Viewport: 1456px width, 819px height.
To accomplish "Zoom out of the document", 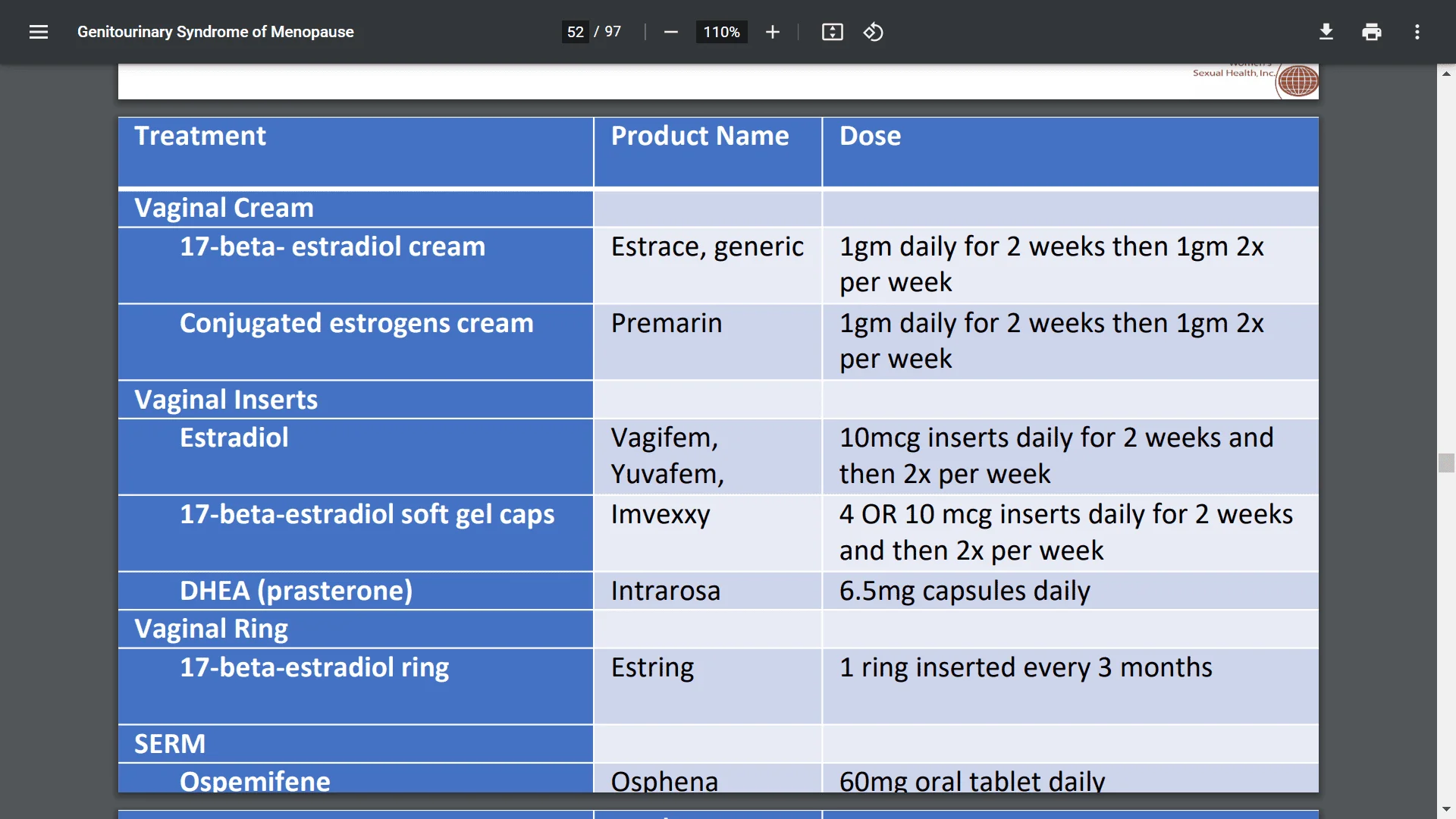I will tap(670, 32).
